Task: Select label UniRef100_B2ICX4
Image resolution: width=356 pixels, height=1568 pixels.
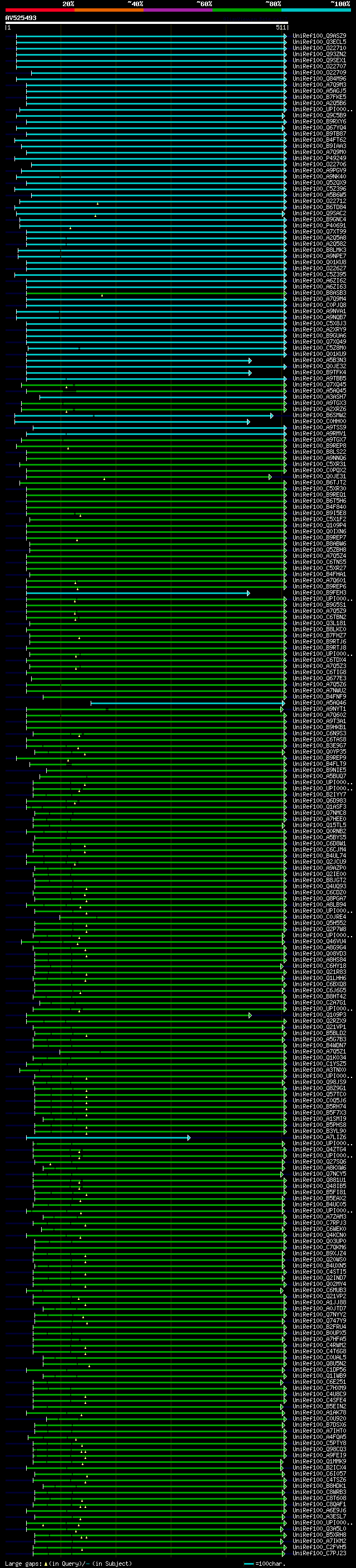Action: [319, 1467]
